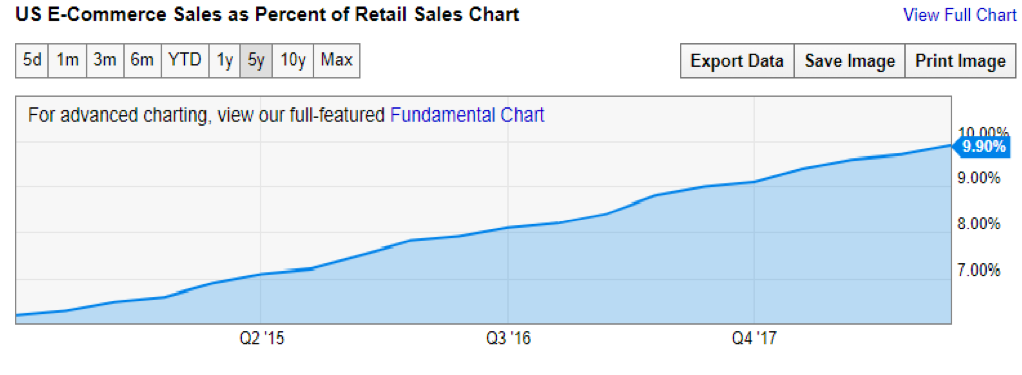Show the 10y time range
This screenshot has width=1022, height=375.
click(293, 61)
